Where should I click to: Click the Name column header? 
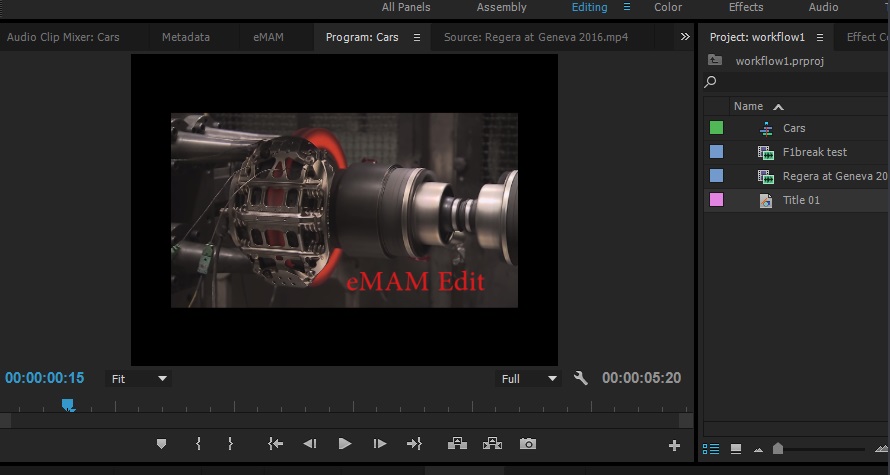click(748, 107)
